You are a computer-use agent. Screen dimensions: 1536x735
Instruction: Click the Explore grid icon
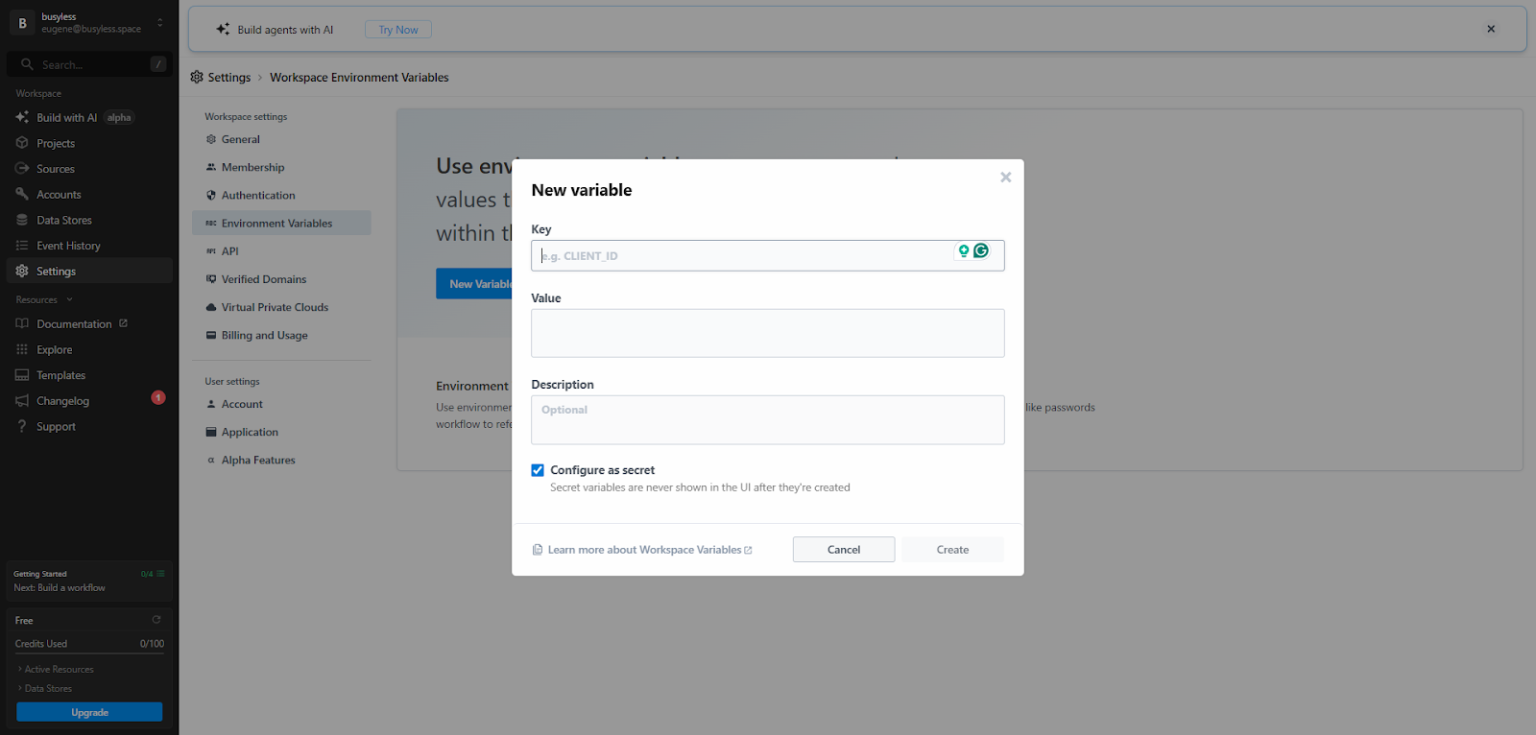tap(22, 350)
